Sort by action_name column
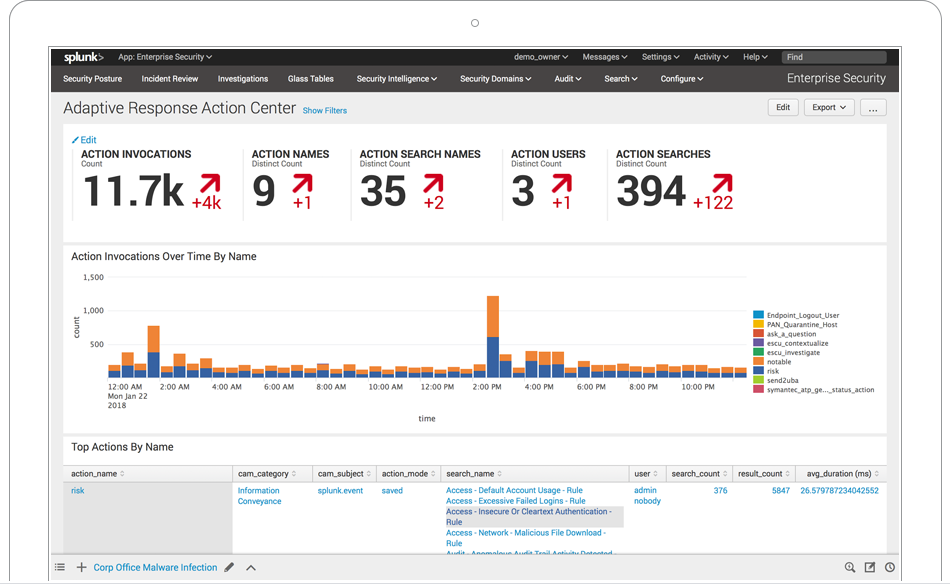The image size is (950, 584). [98, 474]
